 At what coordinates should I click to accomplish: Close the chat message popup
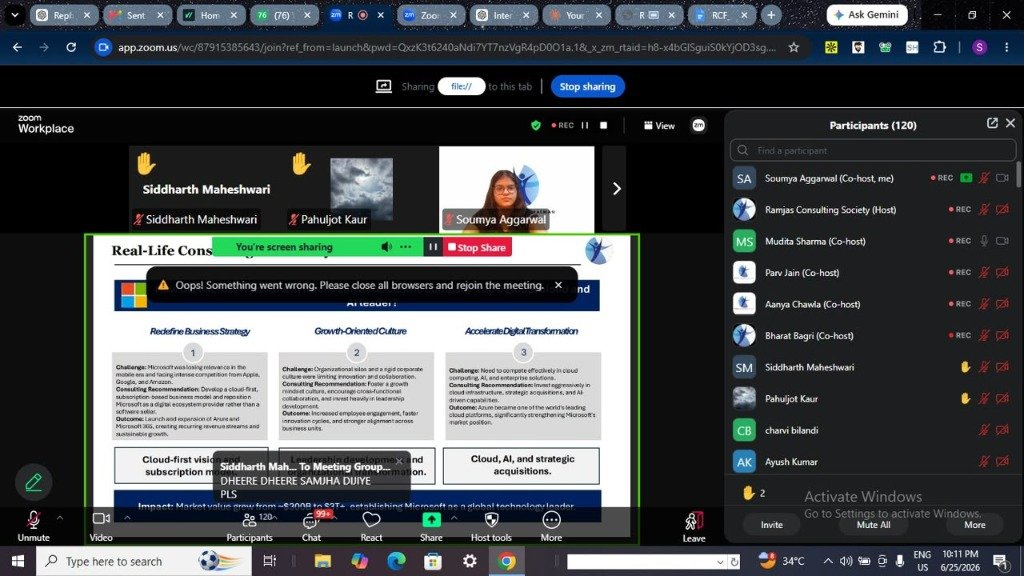[399, 460]
